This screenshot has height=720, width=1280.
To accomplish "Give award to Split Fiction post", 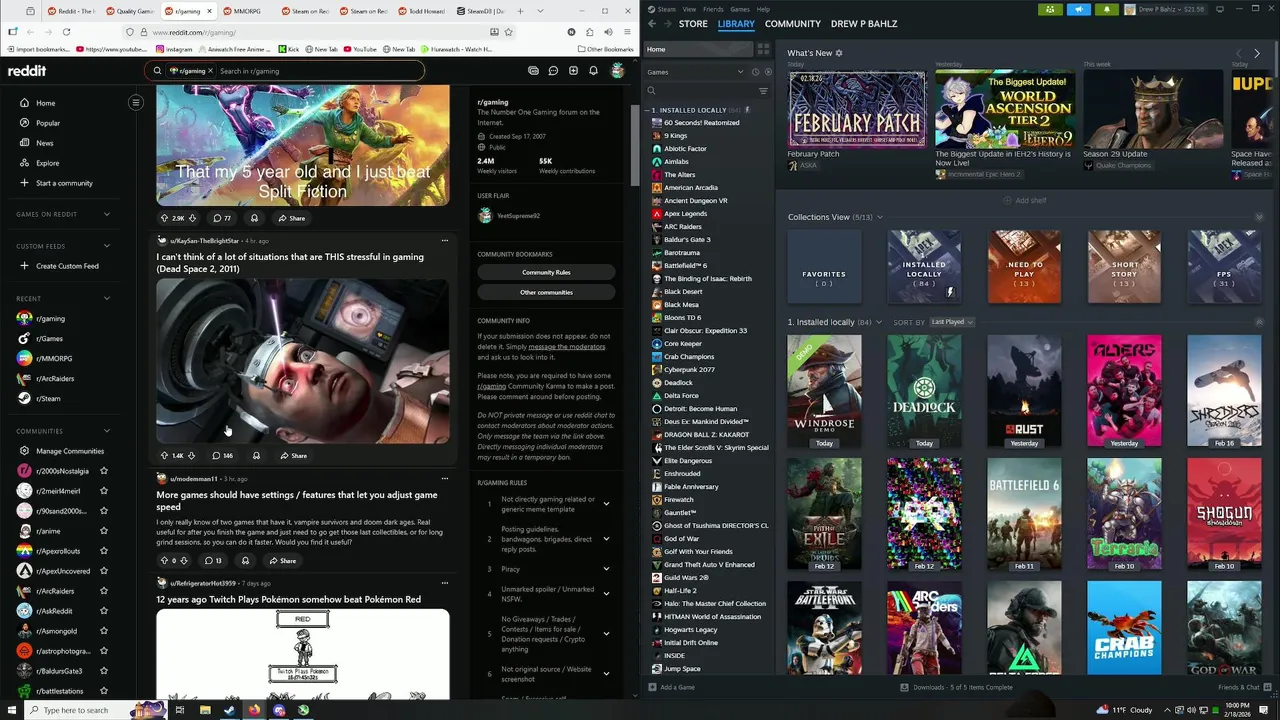I will [x=254, y=218].
